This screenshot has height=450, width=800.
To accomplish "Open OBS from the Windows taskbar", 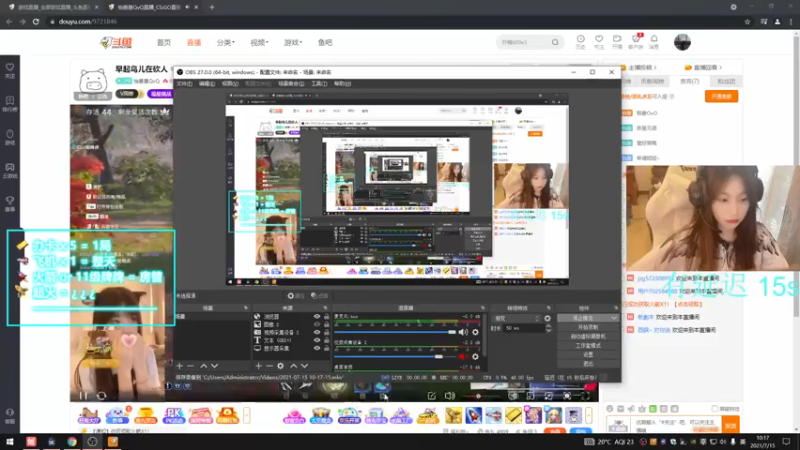I will tap(92, 441).
